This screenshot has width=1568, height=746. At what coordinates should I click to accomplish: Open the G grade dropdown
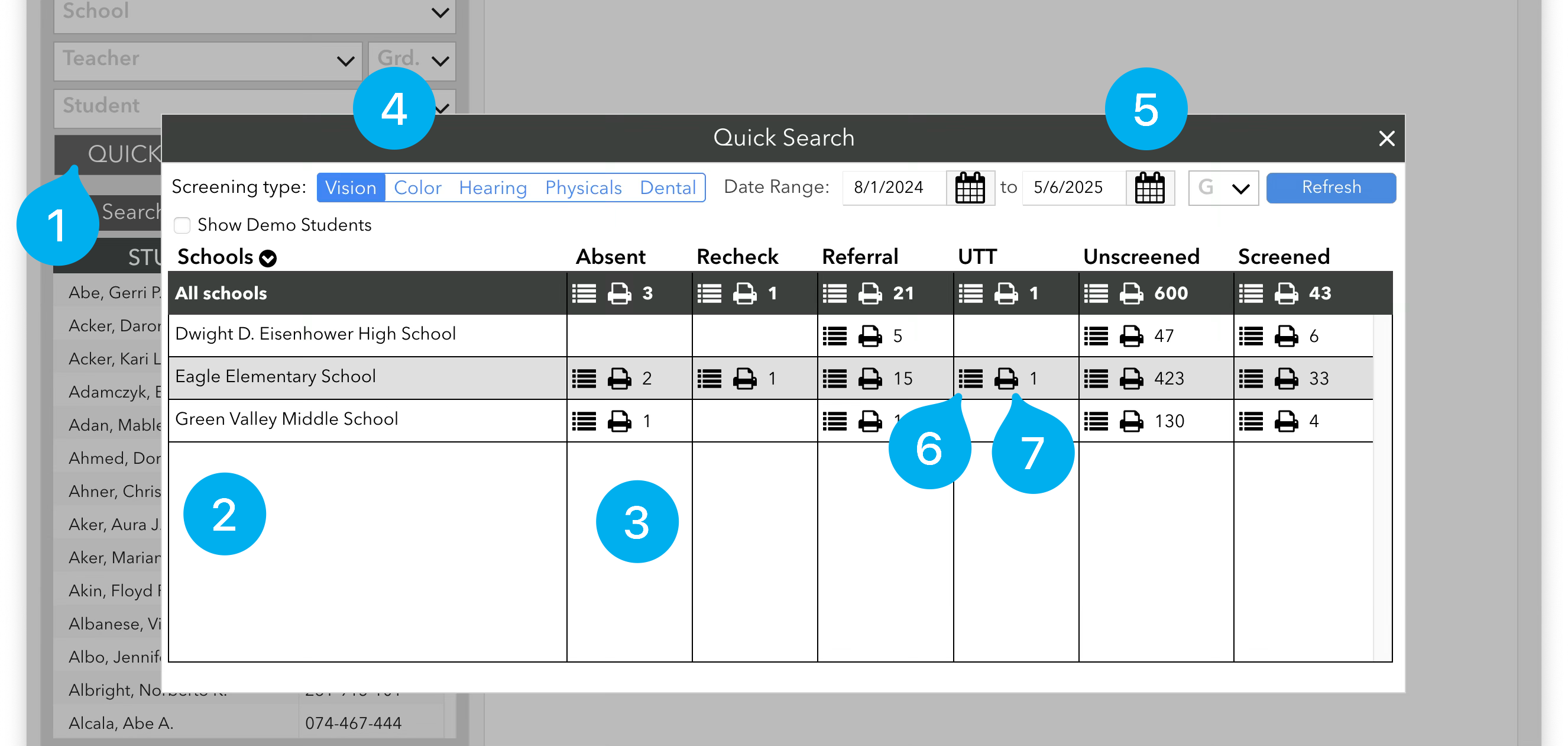pyautogui.click(x=1223, y=188)
